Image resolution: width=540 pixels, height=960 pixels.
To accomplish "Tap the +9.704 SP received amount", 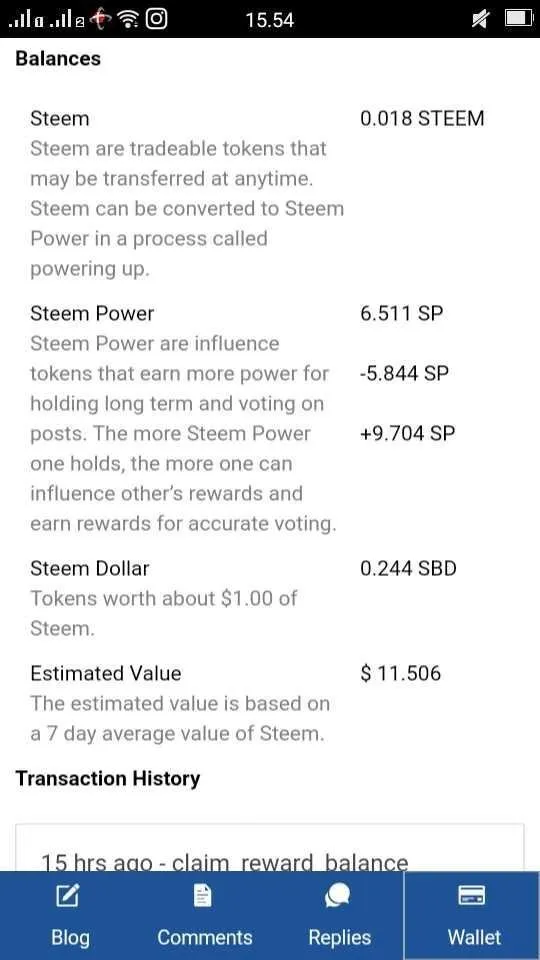I will pyautogui.click(x=407, y=433).
